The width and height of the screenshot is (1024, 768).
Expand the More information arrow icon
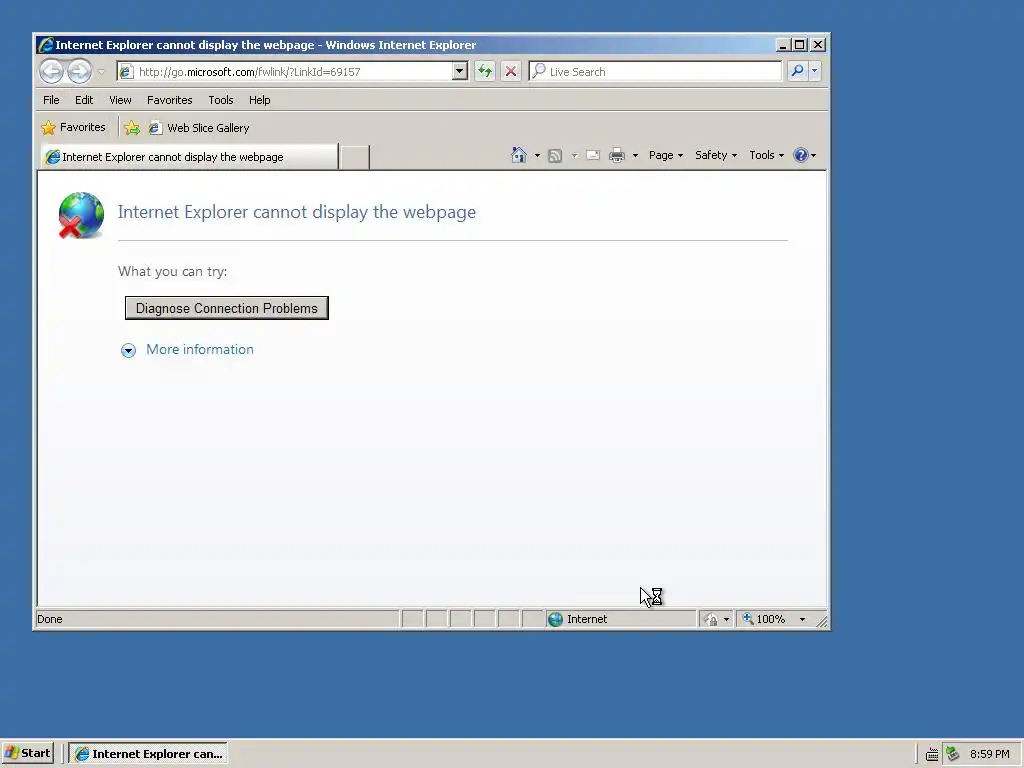129,351
